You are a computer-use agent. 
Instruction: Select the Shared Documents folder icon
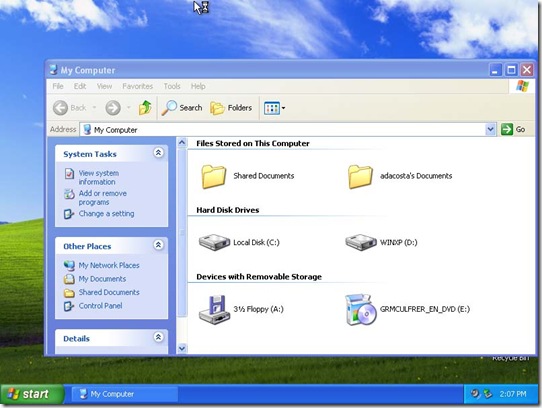[214, 176]
